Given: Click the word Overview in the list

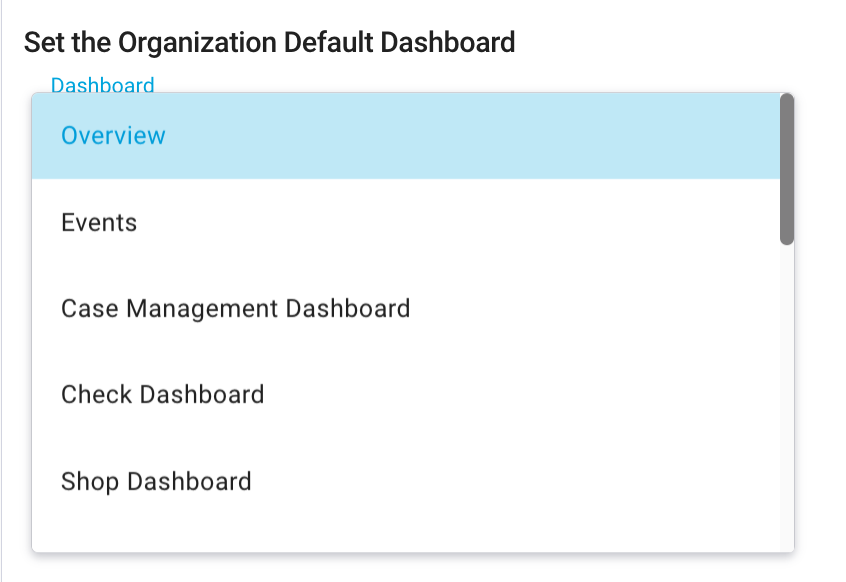Looking at the screenshot, I should coord(113,136).
